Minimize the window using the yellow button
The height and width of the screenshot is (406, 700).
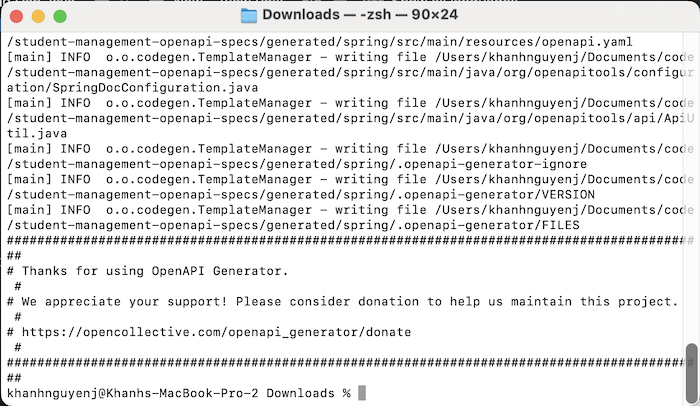[x=38, y=17]
